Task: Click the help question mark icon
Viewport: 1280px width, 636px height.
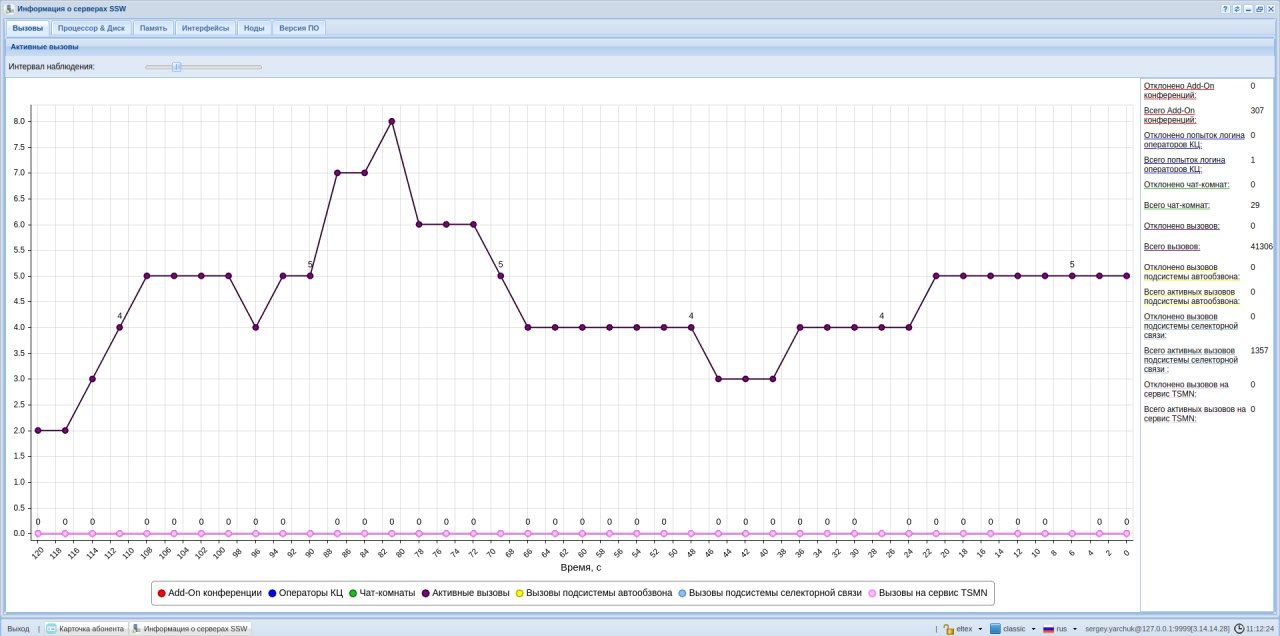Action: point(1225,8)
